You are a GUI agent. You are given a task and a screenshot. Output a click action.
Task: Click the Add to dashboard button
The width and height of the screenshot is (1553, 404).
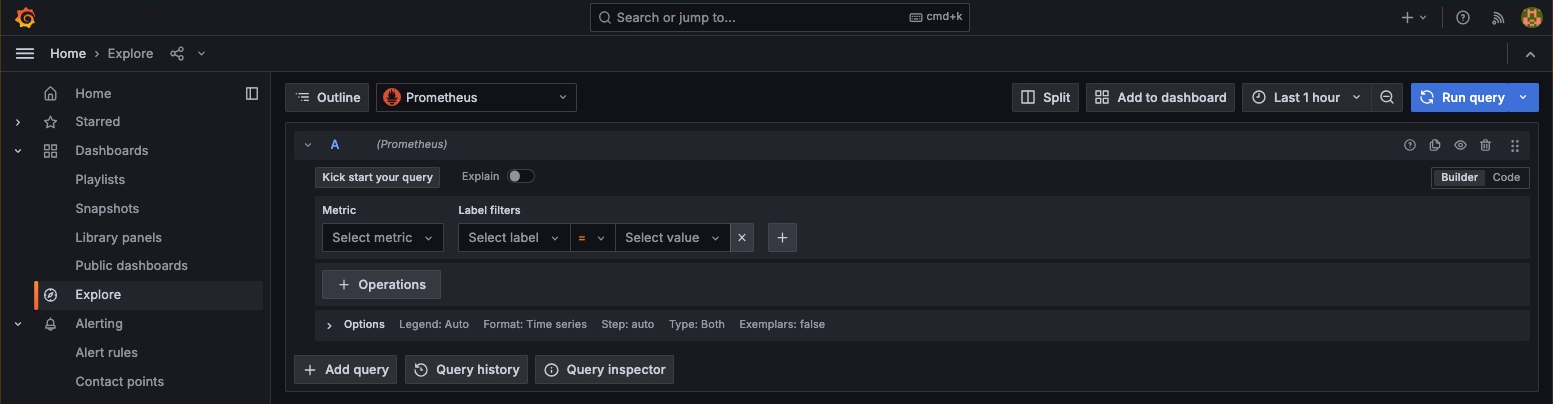click(1160, 97)
